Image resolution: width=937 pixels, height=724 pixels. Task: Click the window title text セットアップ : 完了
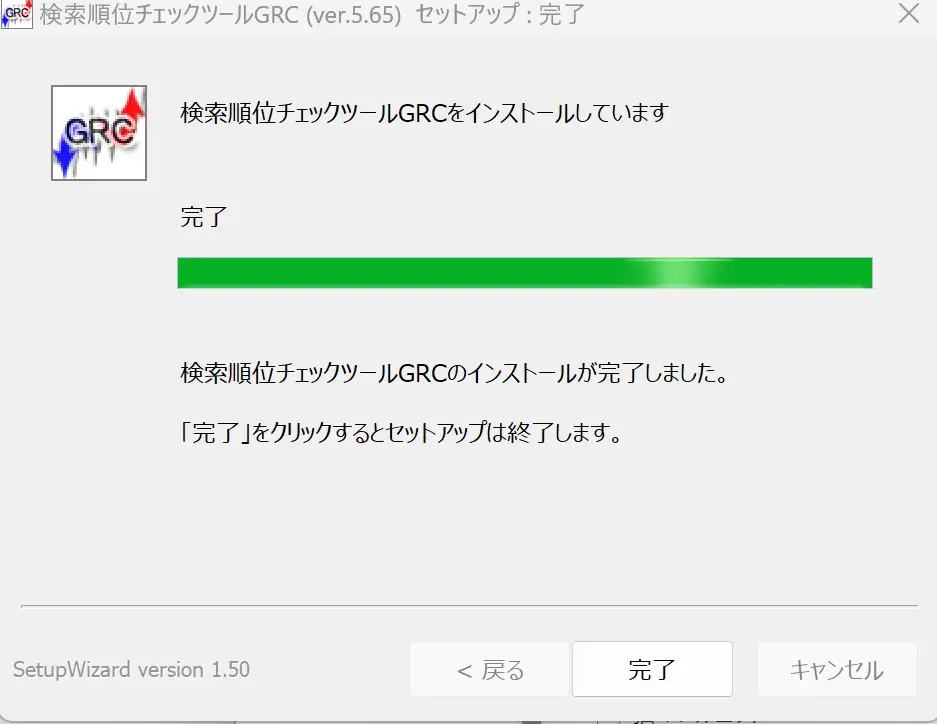(500, 14)
